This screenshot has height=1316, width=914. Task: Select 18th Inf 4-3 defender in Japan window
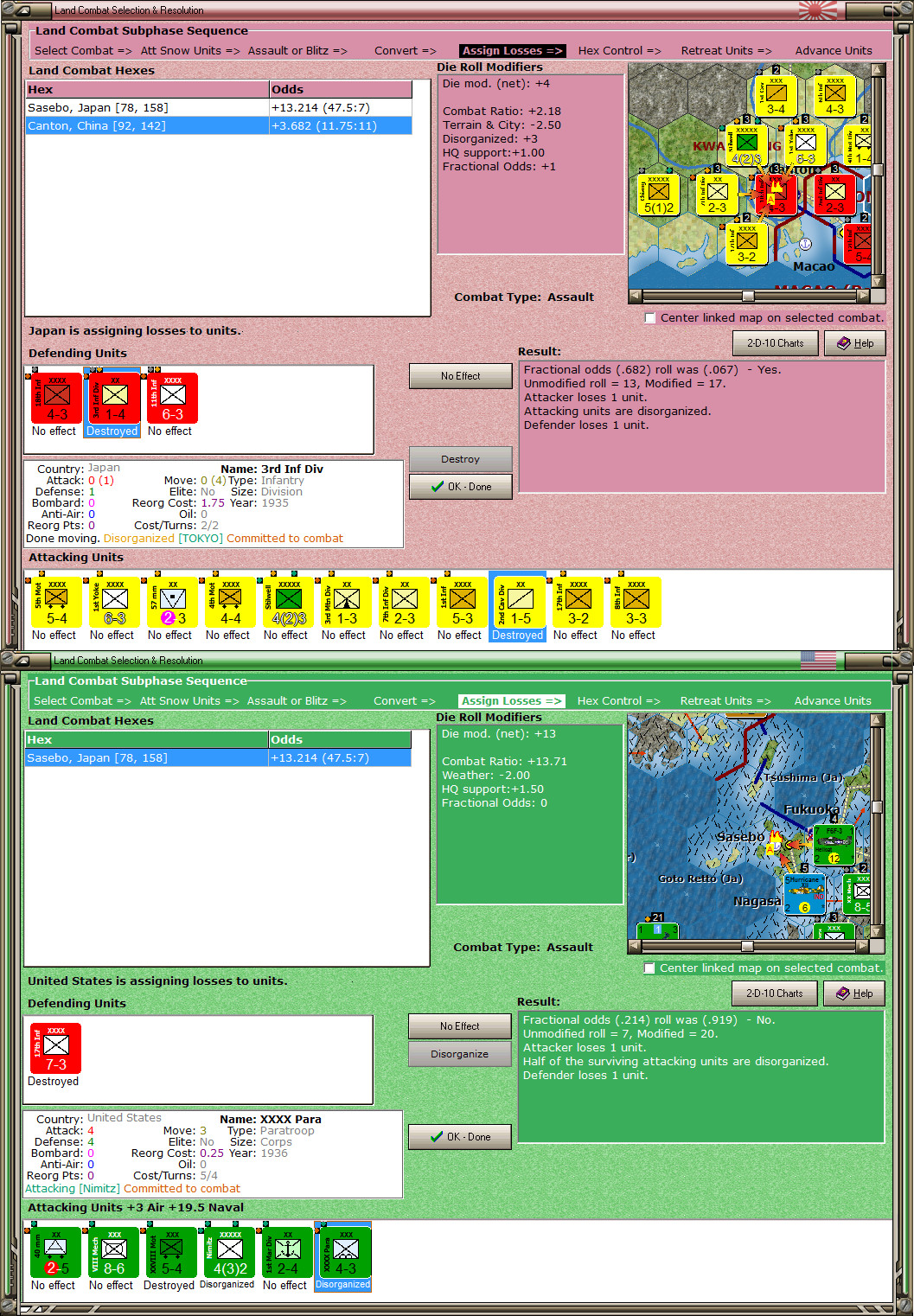coord(56,399)
